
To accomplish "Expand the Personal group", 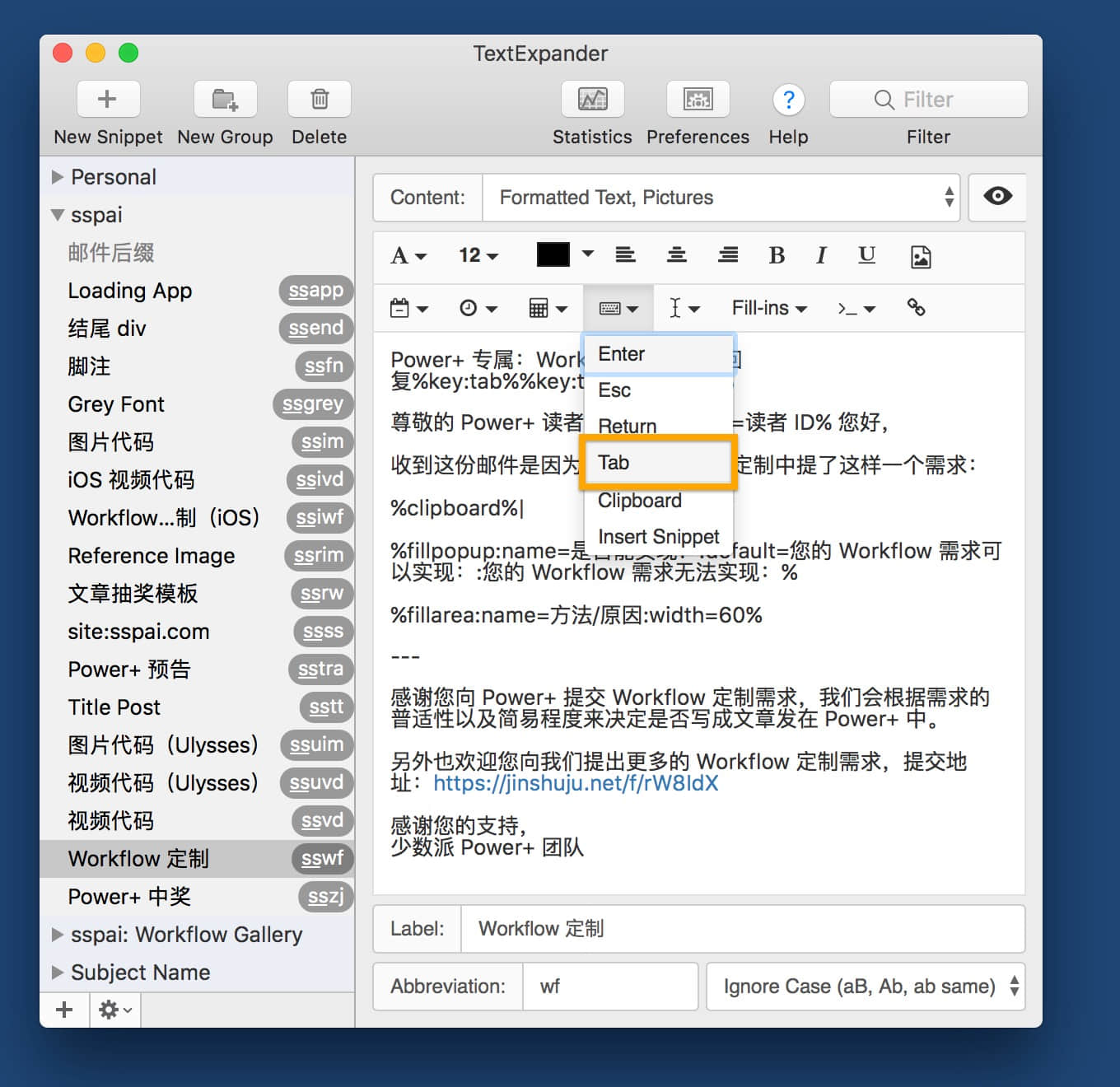I will pos(58,177).
